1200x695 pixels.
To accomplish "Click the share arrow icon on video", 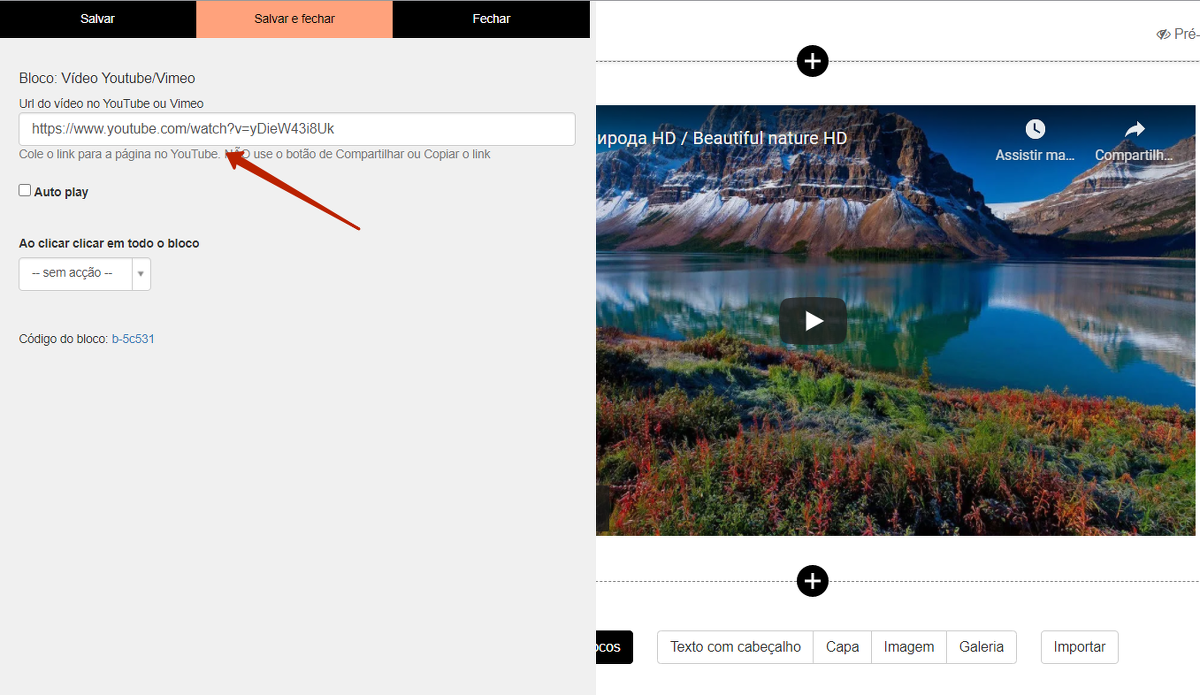I will point(1134,129).
